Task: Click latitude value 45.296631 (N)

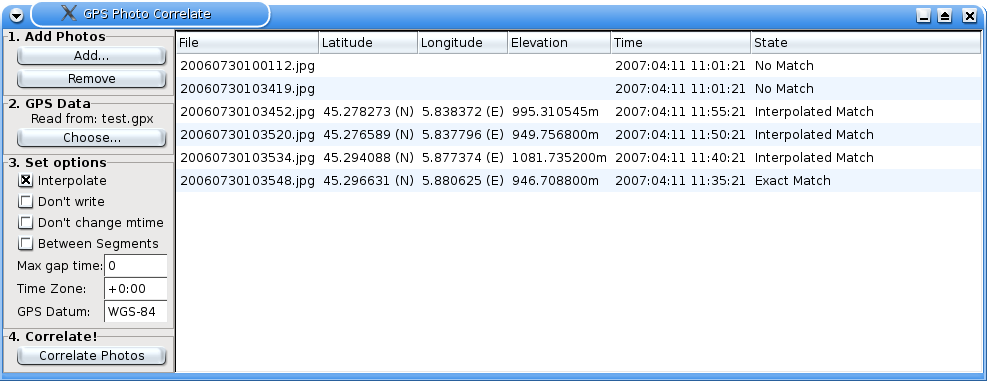Action: pyautogui.click(x=368, y=181)
